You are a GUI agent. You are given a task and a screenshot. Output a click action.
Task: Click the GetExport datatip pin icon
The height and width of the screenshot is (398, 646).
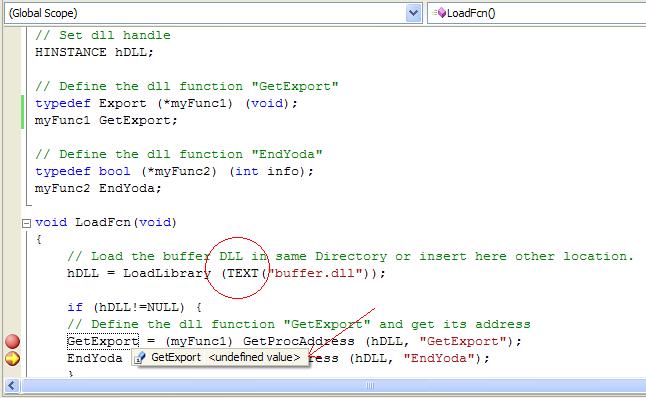click(x=140, y=357)
